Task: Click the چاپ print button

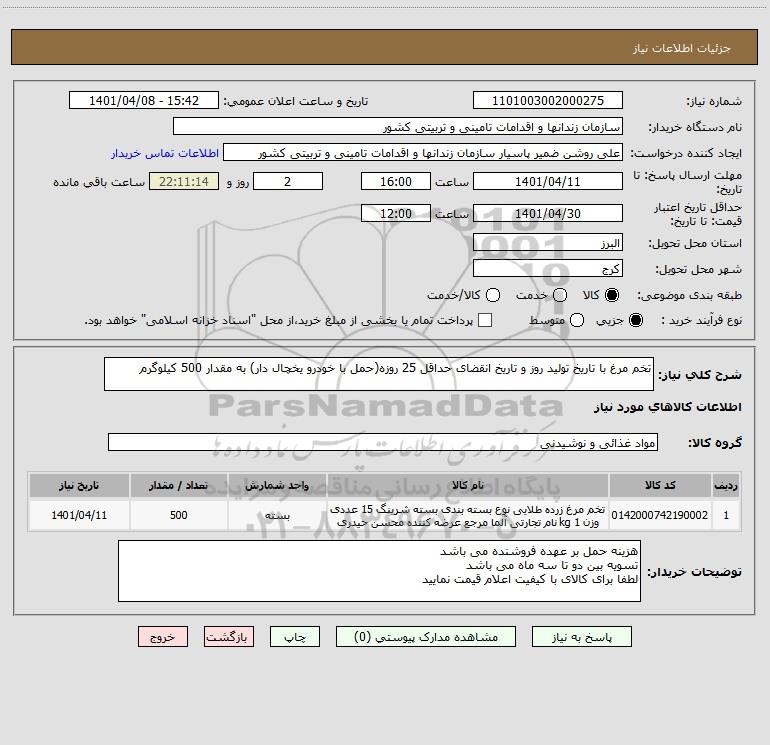Action: click(x=295, y=637)
